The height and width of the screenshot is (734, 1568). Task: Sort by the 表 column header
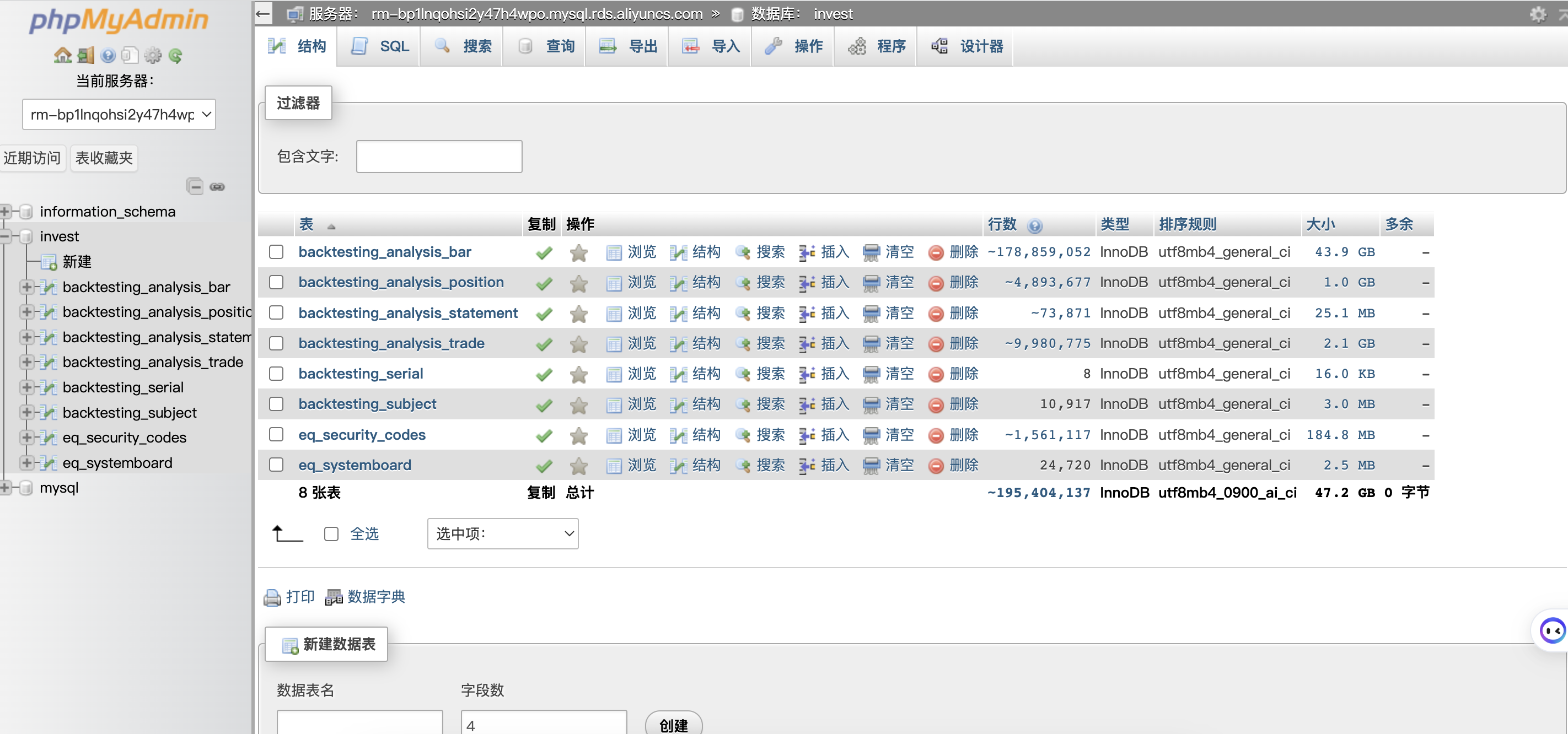coord(306,225)
